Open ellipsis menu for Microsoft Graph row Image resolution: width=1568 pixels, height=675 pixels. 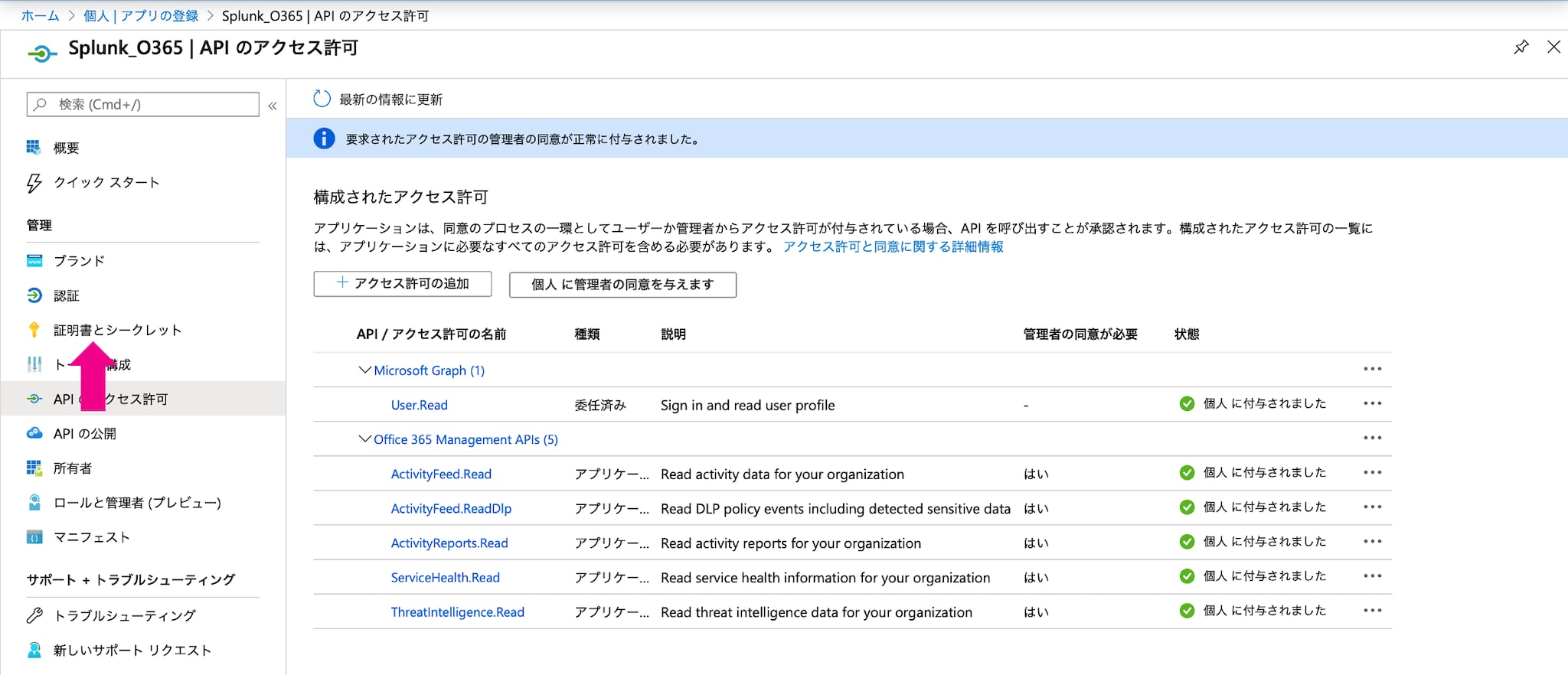coord(1372,369)
